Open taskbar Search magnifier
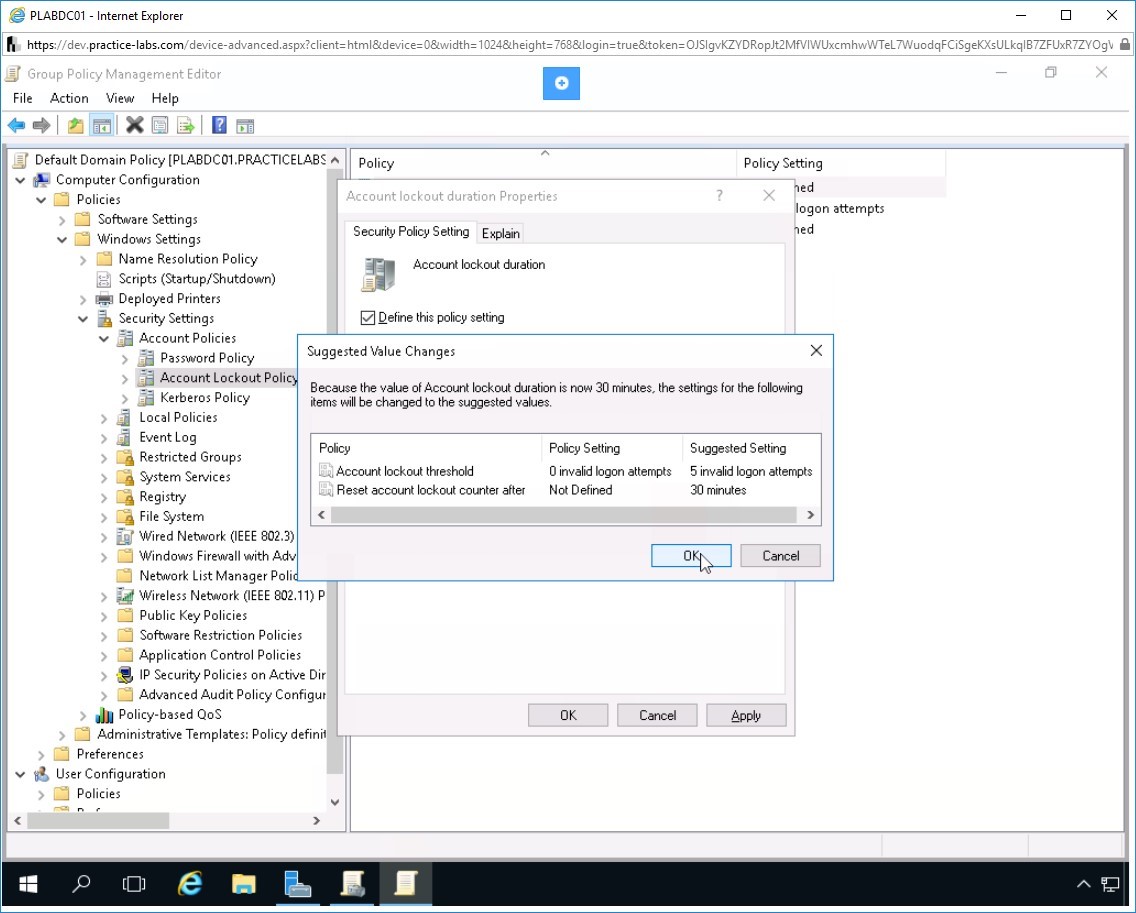 [x=81, y=883]
